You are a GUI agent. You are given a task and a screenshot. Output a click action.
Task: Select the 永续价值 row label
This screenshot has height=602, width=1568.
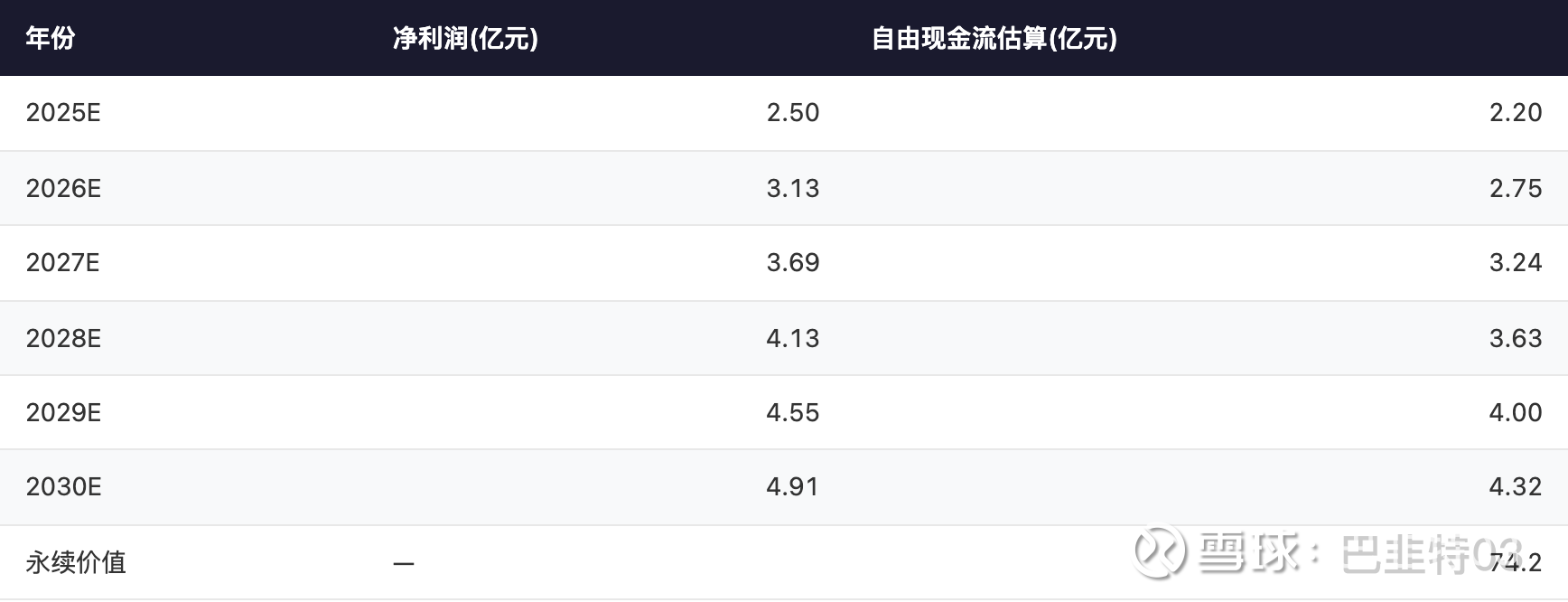(x=76, y=562)
